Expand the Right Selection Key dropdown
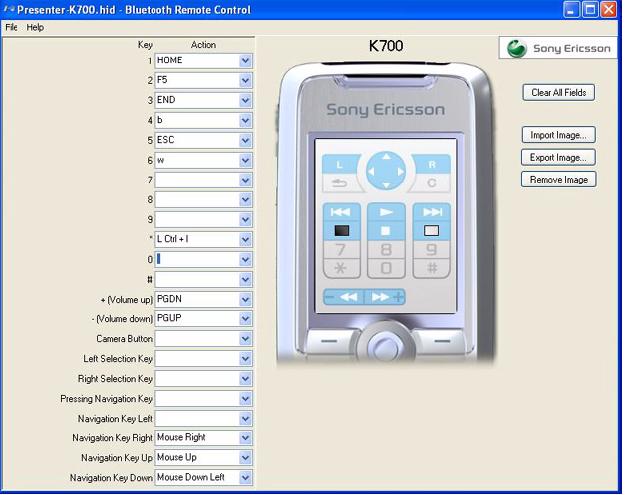This screenshot has width=625, height=495. (246, 379)
